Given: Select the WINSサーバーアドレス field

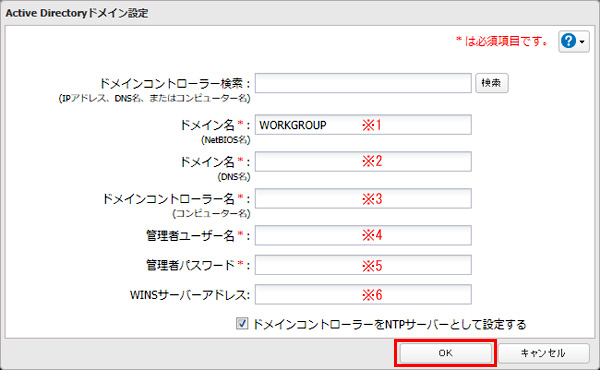Looking at the screenshot, I should point(363,294).
